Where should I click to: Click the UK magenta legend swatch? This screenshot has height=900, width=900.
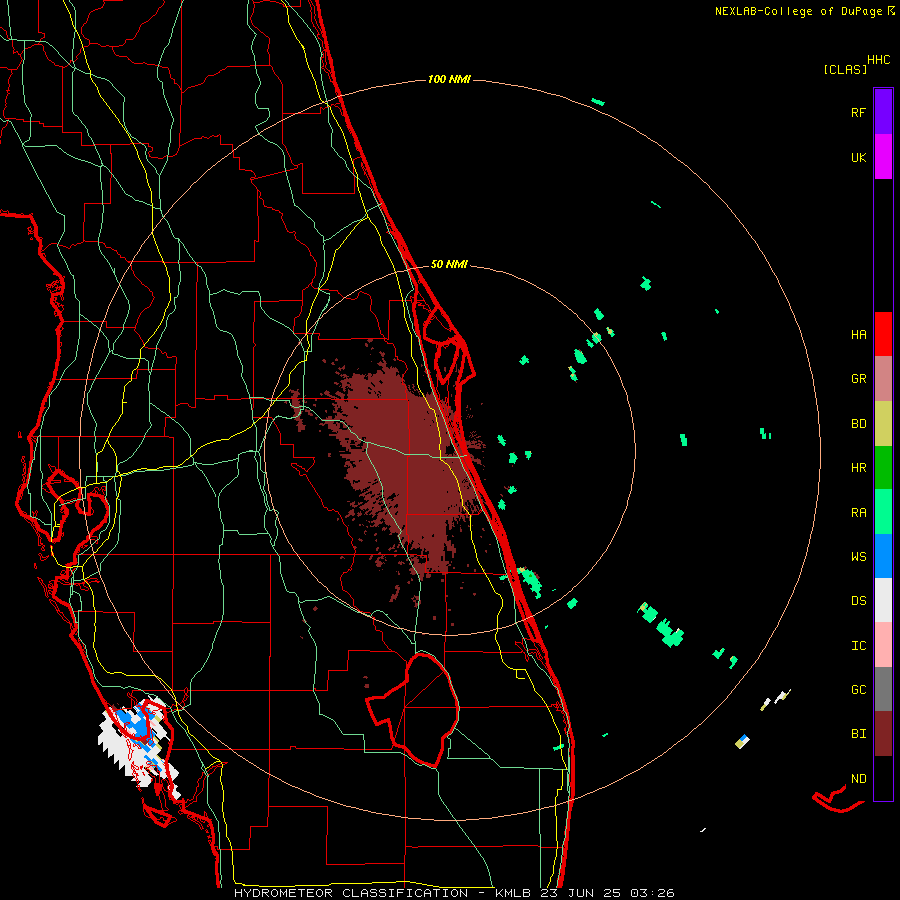coord(883,156)
